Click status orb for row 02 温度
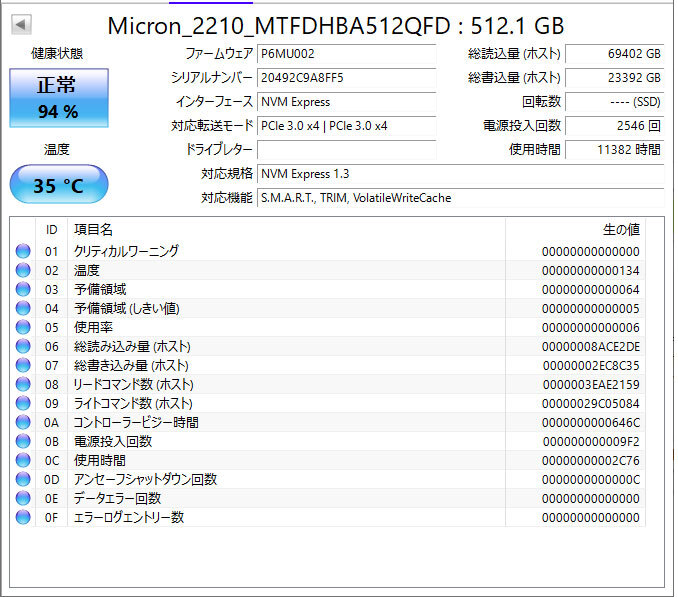This screenshot has width=678, height=597. tap(23, 270)
